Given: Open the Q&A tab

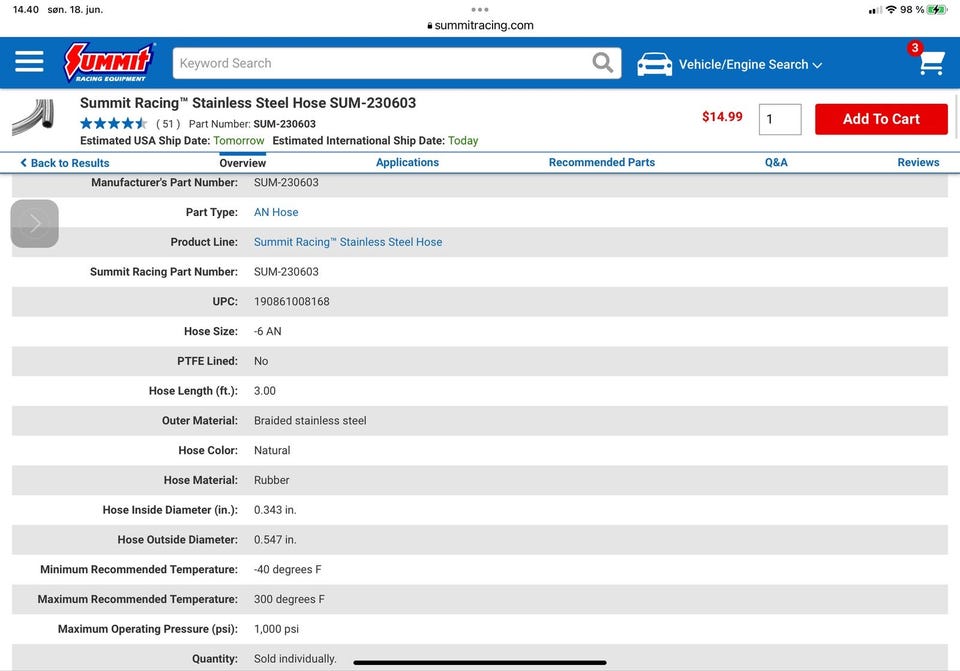Looking at the screenshot, I should click(776, 162).
